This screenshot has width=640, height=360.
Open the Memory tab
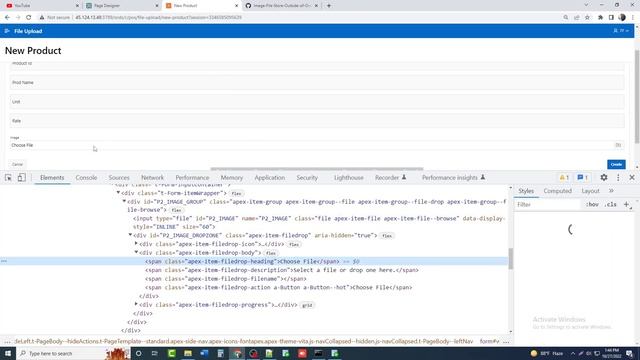click(x=231, y=178)
